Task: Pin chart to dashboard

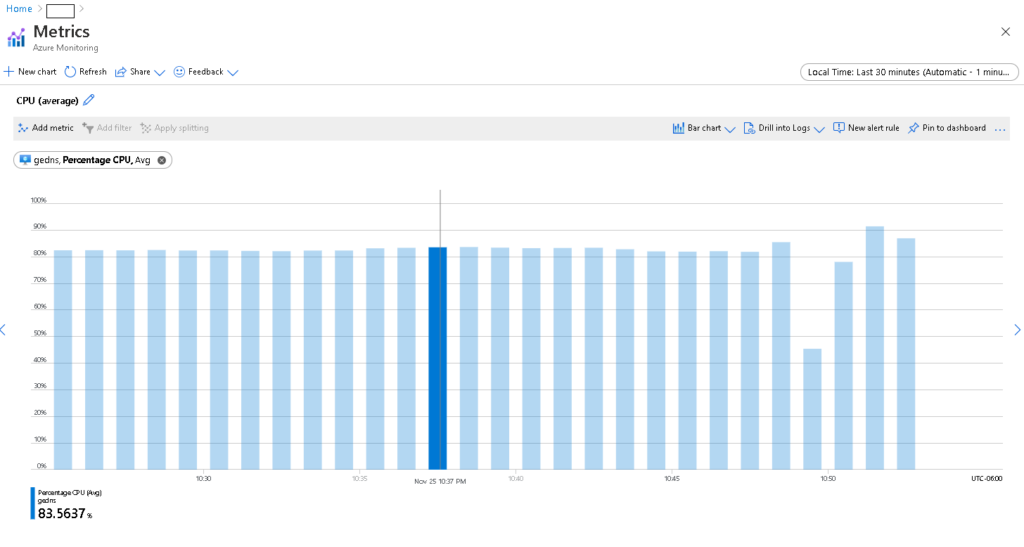Action: tap(946, 128)
